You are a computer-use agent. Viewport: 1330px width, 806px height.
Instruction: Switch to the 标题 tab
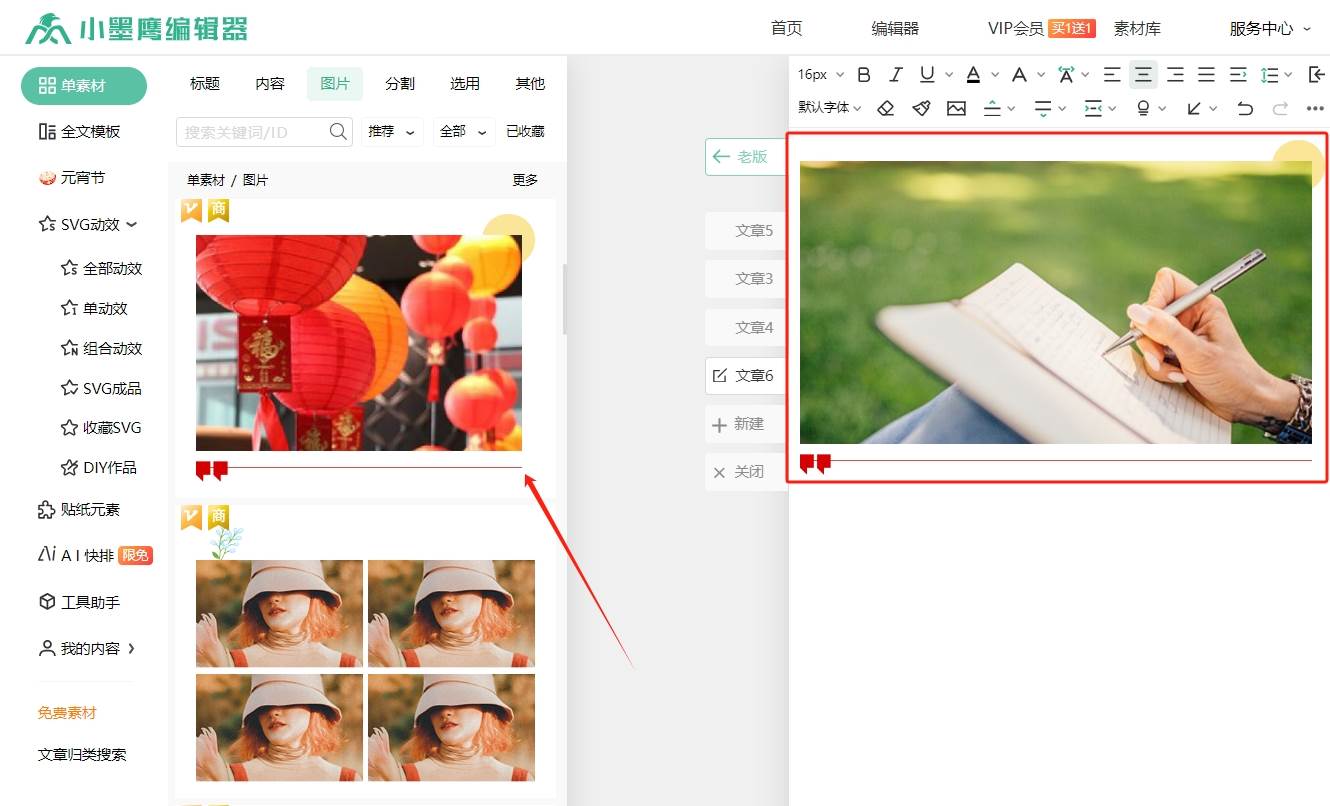205,84
